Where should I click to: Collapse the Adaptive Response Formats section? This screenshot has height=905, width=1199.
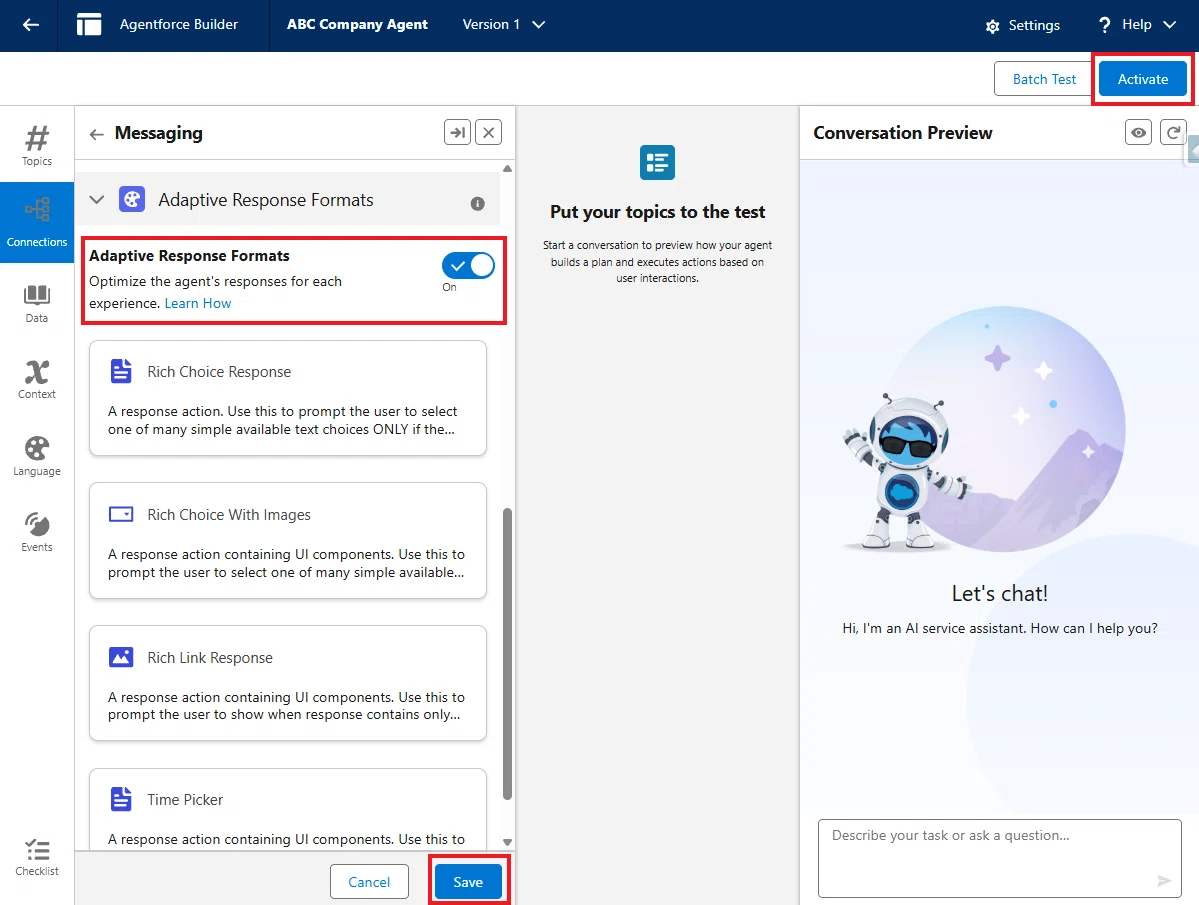pyautogui.click(x=96, y=199)
